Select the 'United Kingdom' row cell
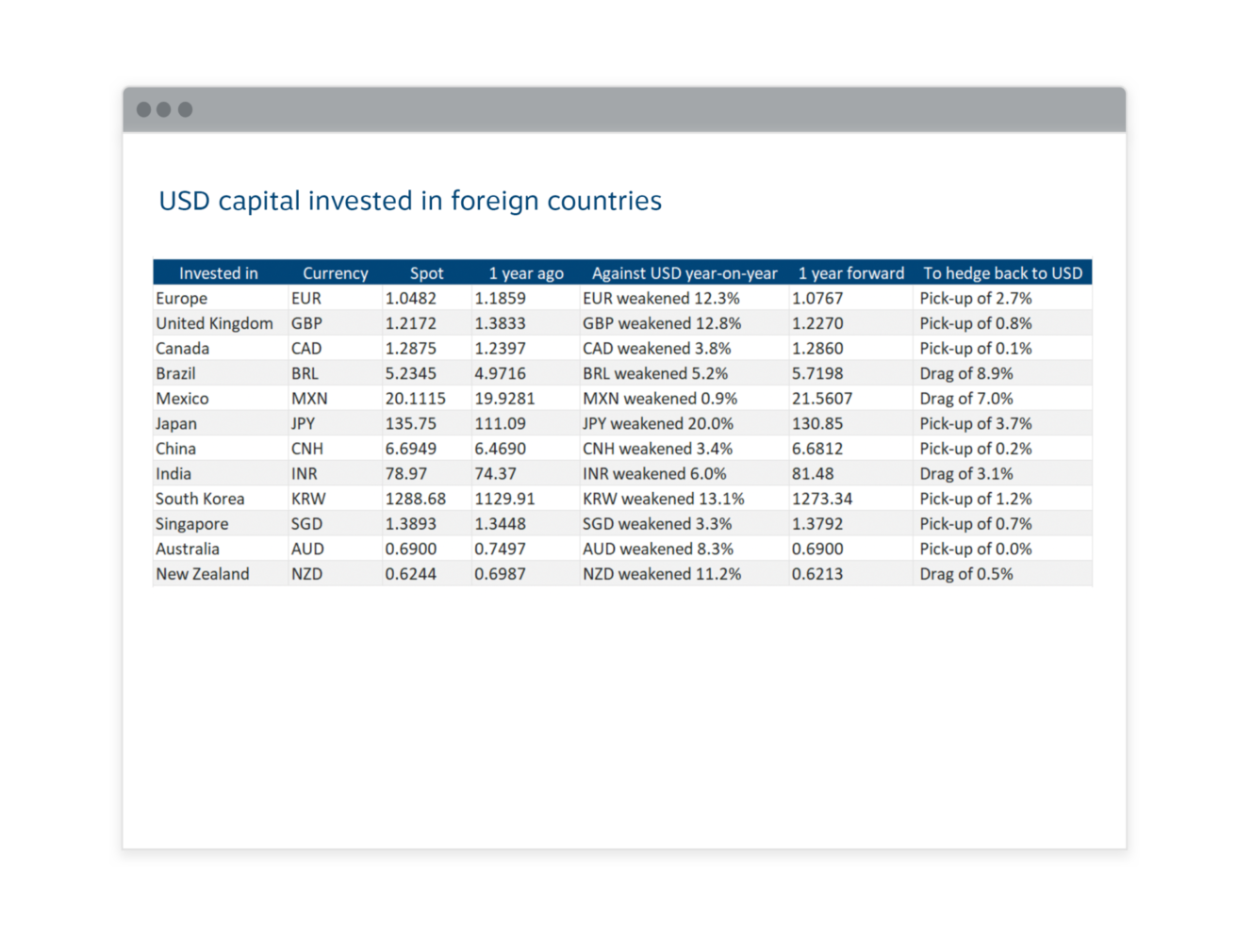This screenshot has height=952, width=1237. [x=214, y=323]
